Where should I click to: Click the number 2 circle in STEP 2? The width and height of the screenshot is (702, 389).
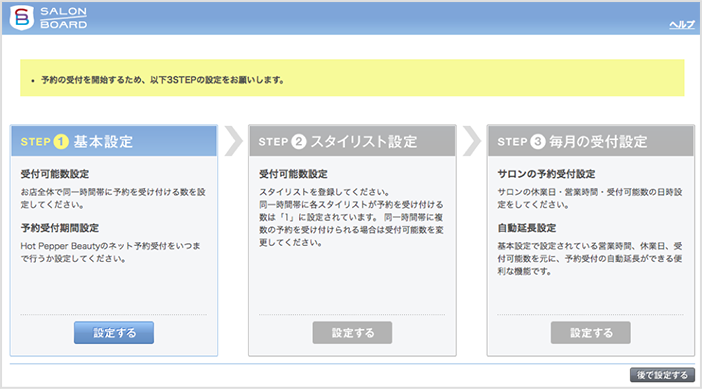[x=299, y=141]
